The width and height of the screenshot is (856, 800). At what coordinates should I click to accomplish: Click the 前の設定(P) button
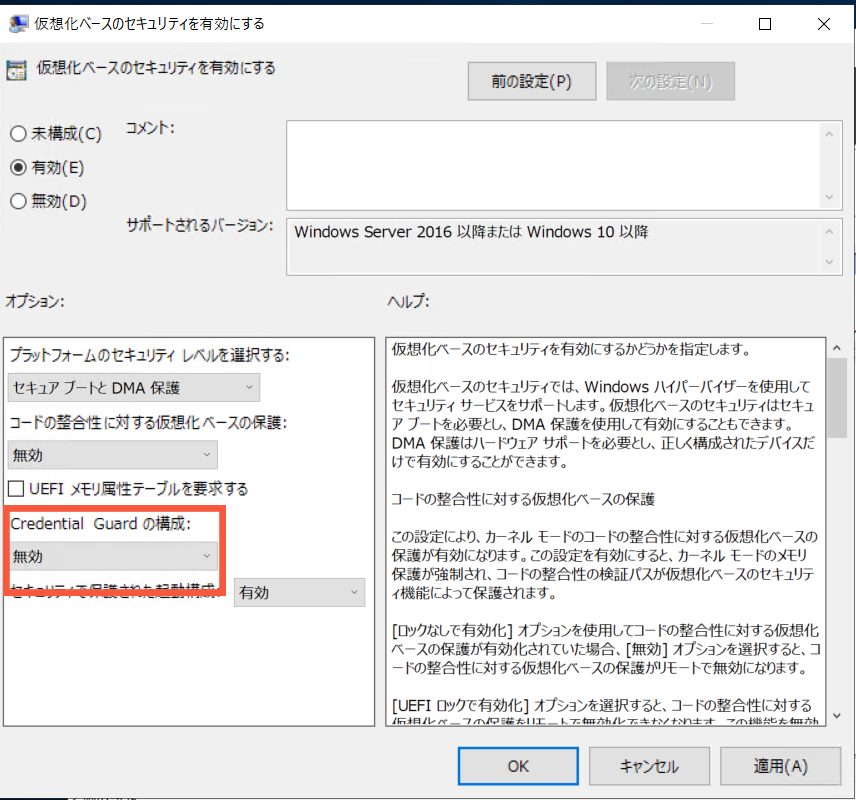coord(531,82)
